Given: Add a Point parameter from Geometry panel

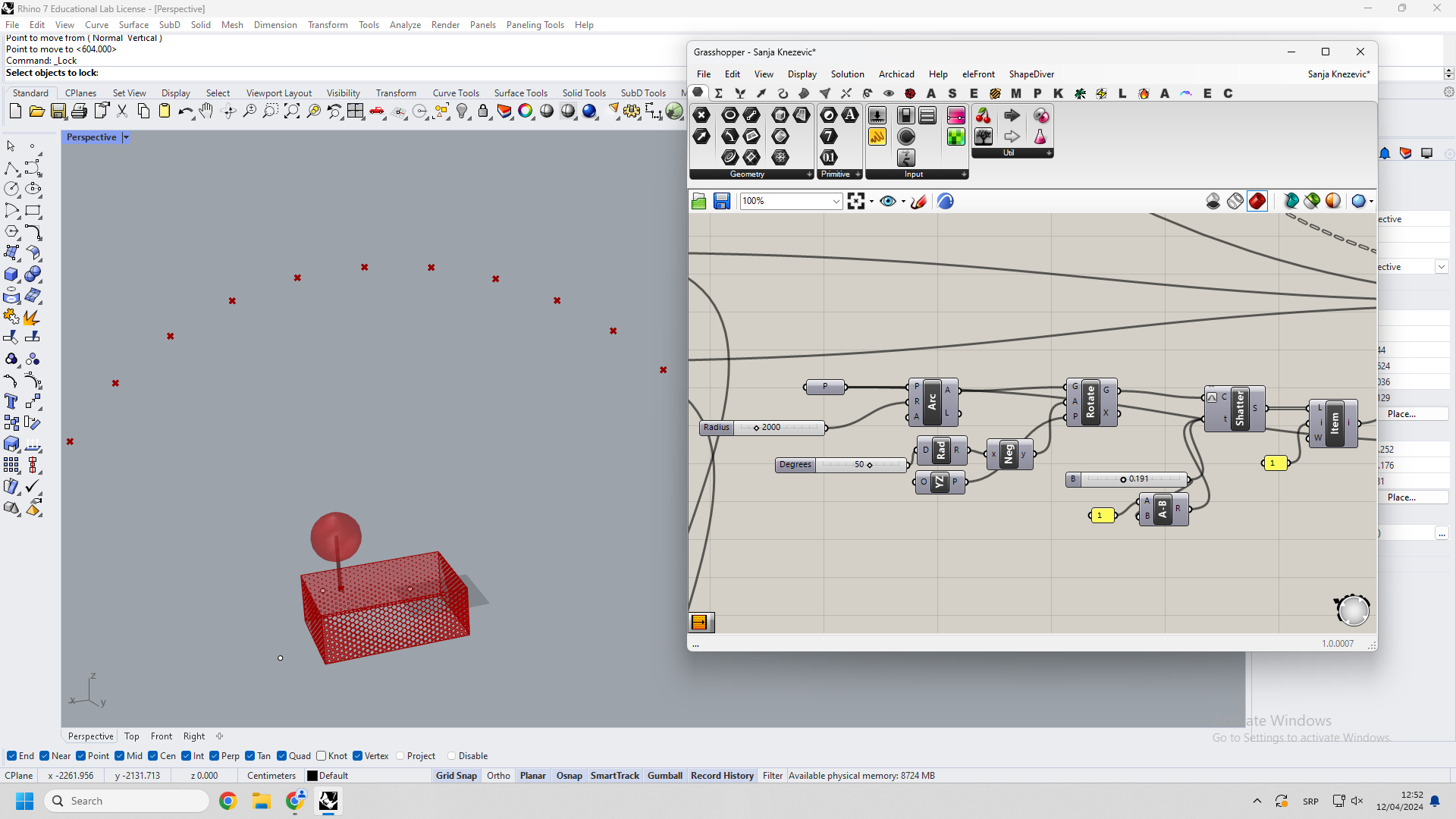Looking at the screenshot, I should 701,115.
